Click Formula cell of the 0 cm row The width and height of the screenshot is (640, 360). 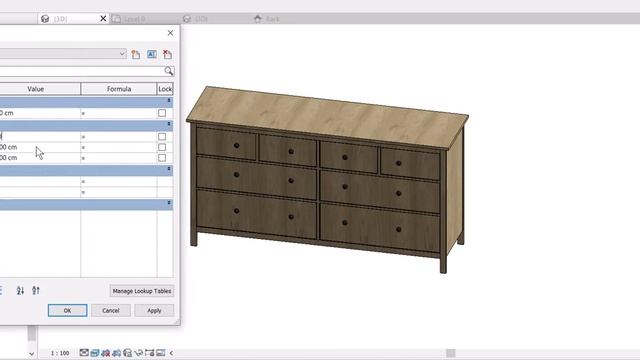pos(119,113)
